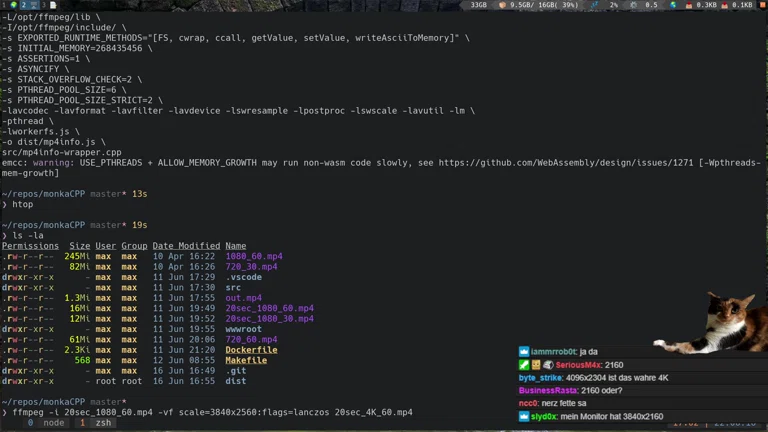Click the Dockerfile entry in file listing
The height and width of the screenshot is (432, 768).
coord(251,350)
